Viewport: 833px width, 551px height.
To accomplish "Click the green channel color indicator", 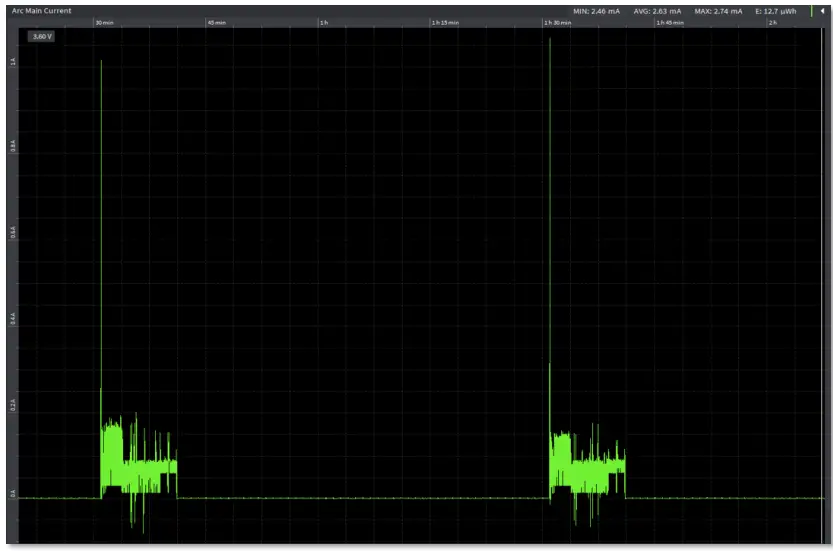I will click(811, 11).
